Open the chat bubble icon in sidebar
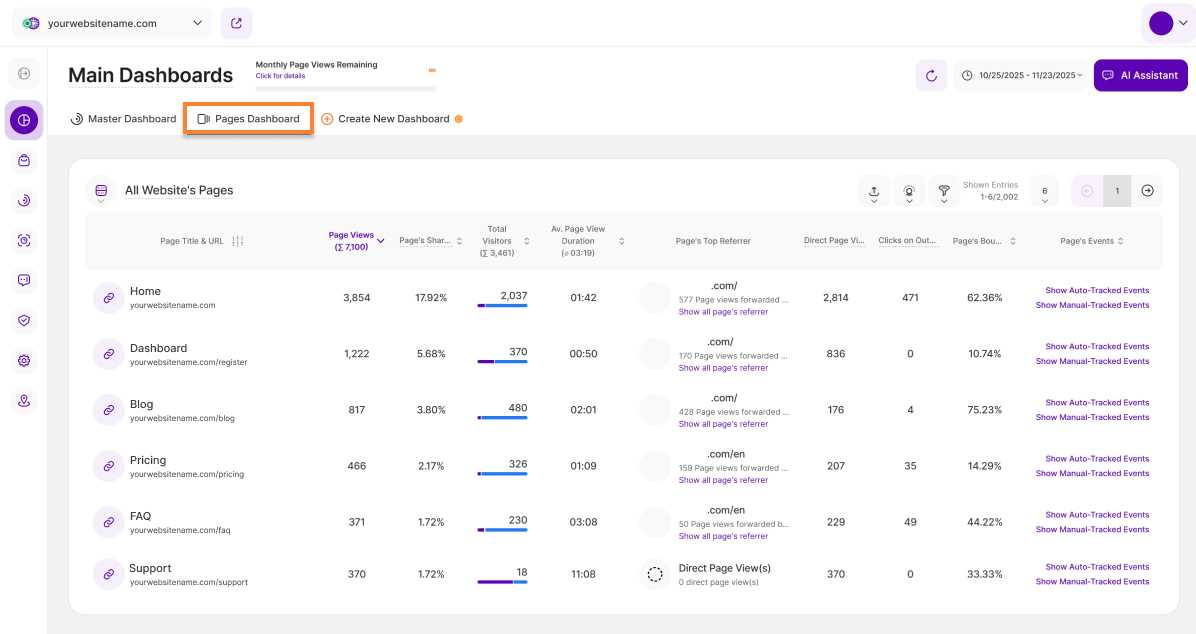The height and width of the screenshot is (634, 1196). 24,280
